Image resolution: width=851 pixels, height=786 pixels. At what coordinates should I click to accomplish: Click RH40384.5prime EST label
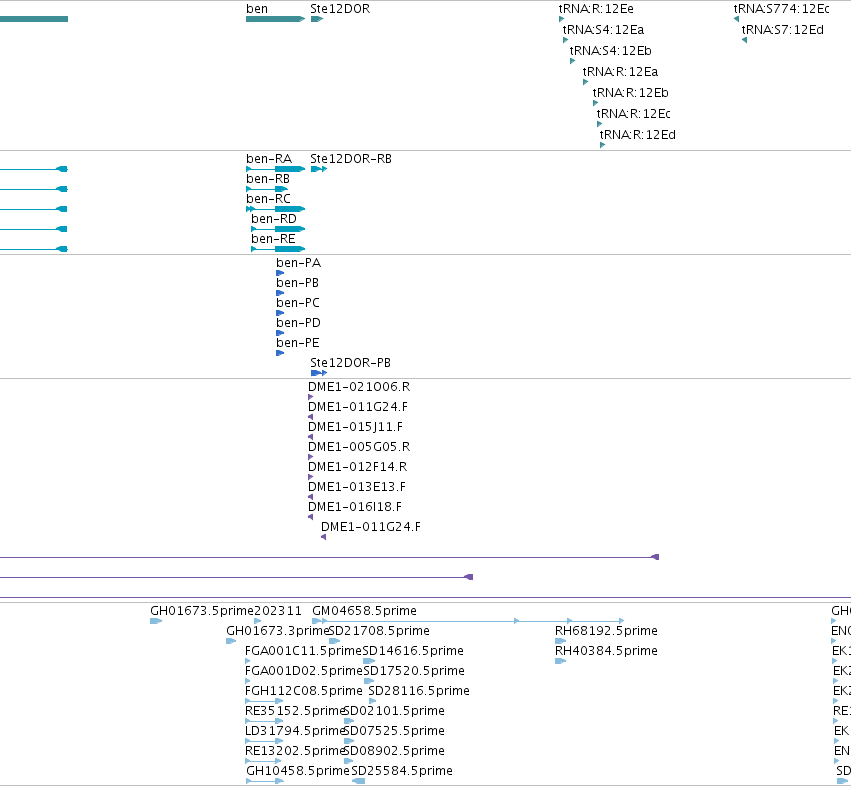pos(606,651)
